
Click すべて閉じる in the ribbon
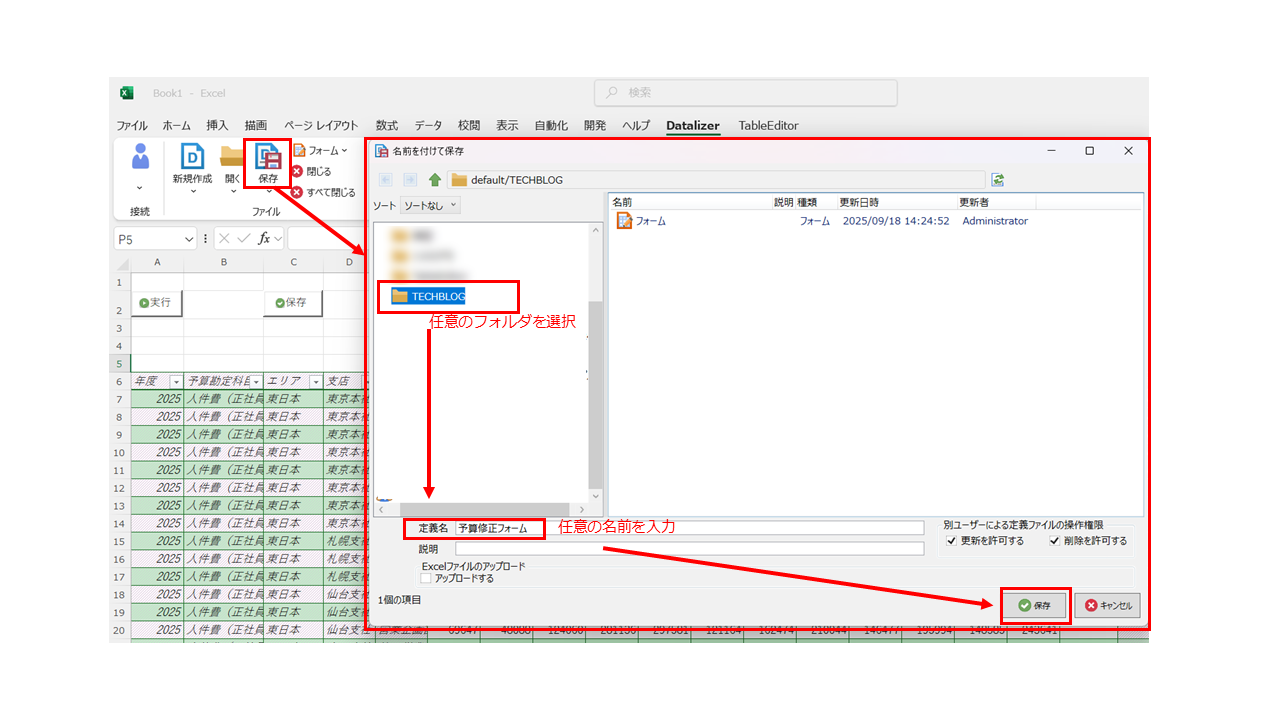(324, 192)
